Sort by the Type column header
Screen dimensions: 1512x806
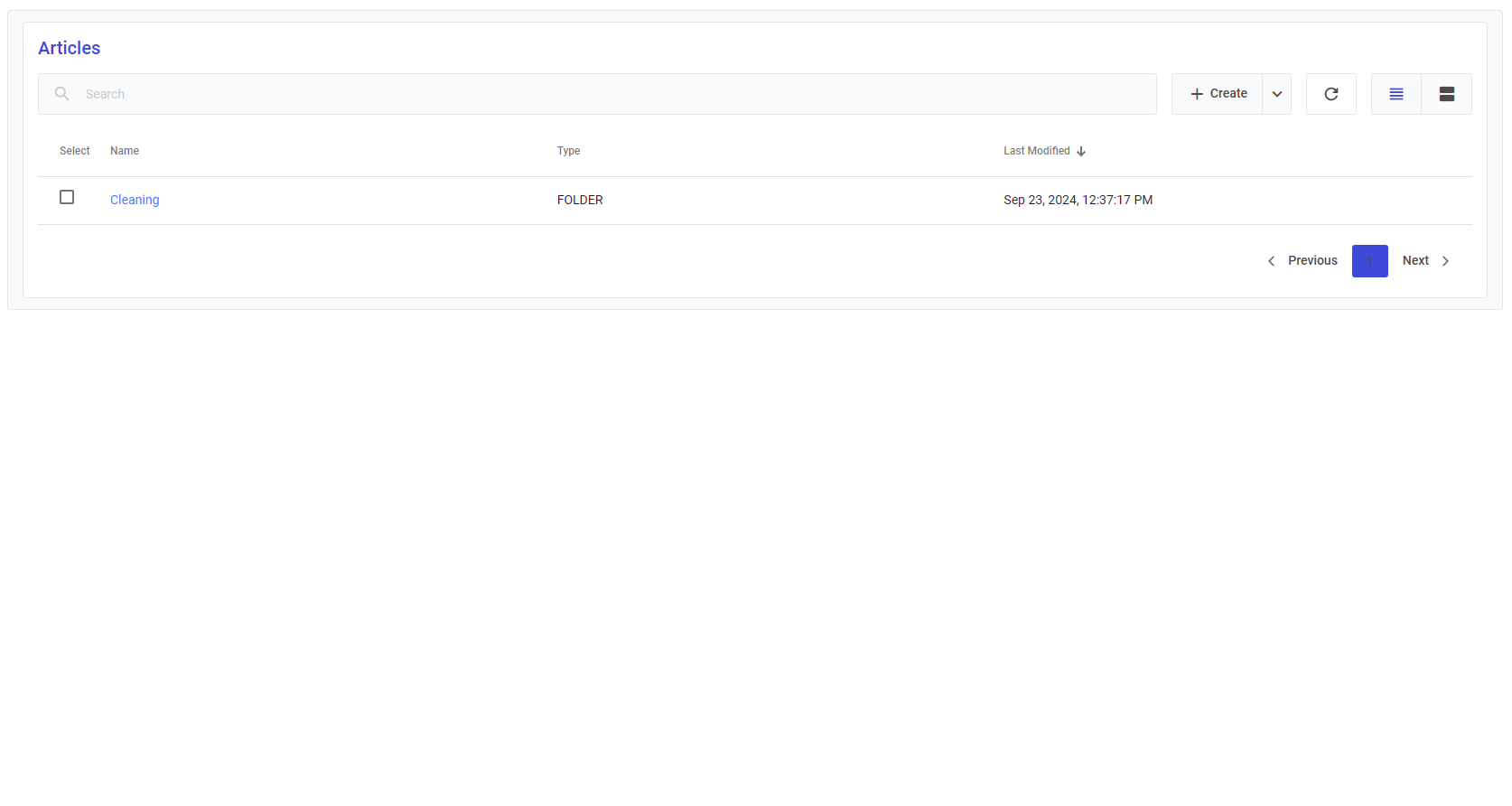568,151
